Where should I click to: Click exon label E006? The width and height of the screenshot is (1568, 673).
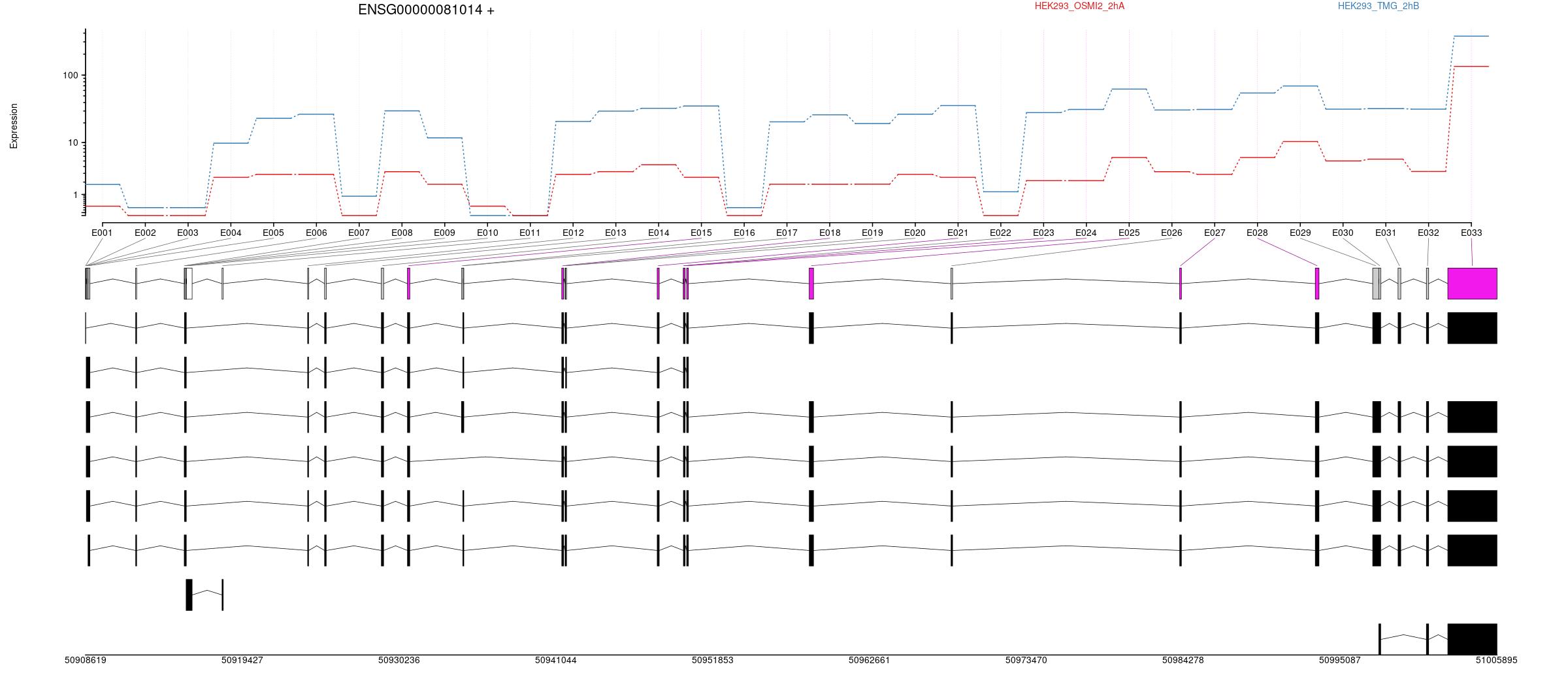(316, 233)
